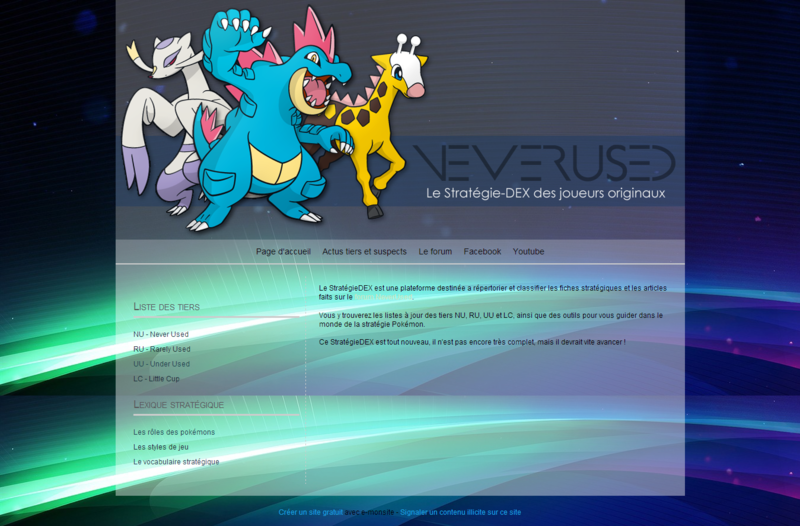
Task: Open the RU - Rarely Used list
Action: [x=161, y=349]
